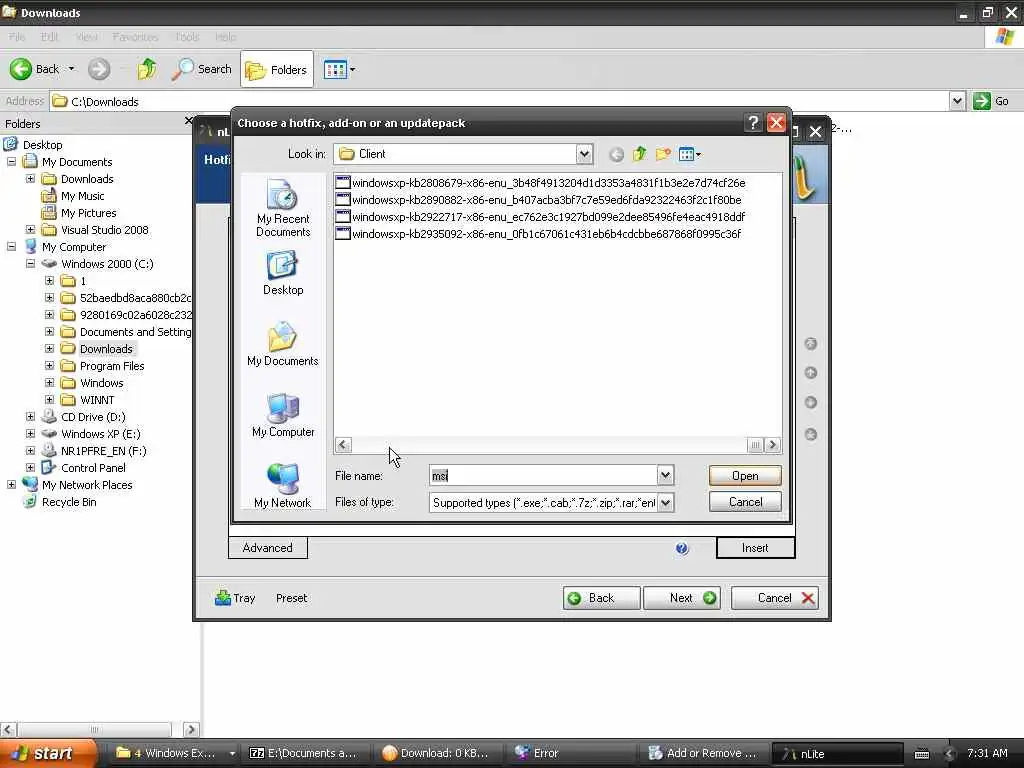Screen dimensions: 1024x768
Task: Switch to Add or Remove taskbar item
Action: tap(703, 753)
